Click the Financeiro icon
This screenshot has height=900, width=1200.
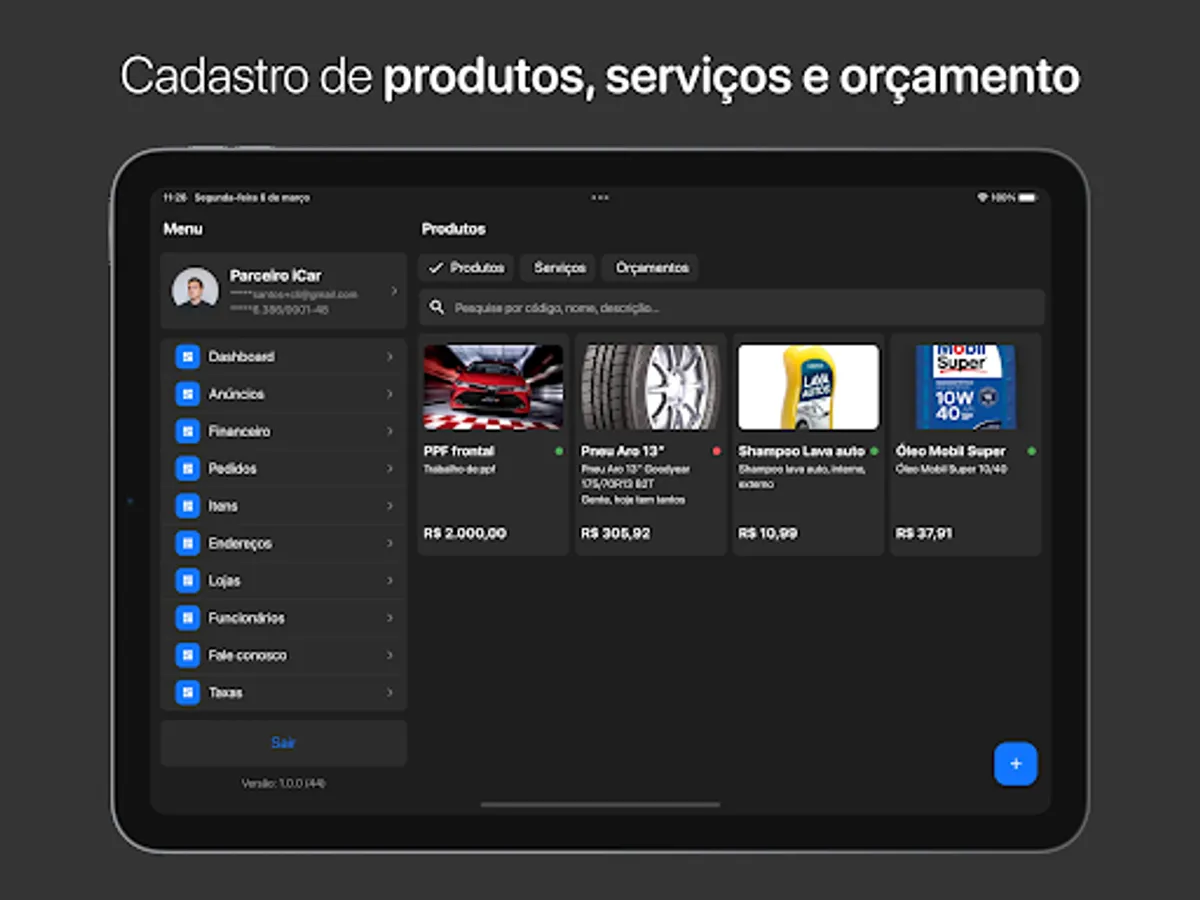(187, 431)
